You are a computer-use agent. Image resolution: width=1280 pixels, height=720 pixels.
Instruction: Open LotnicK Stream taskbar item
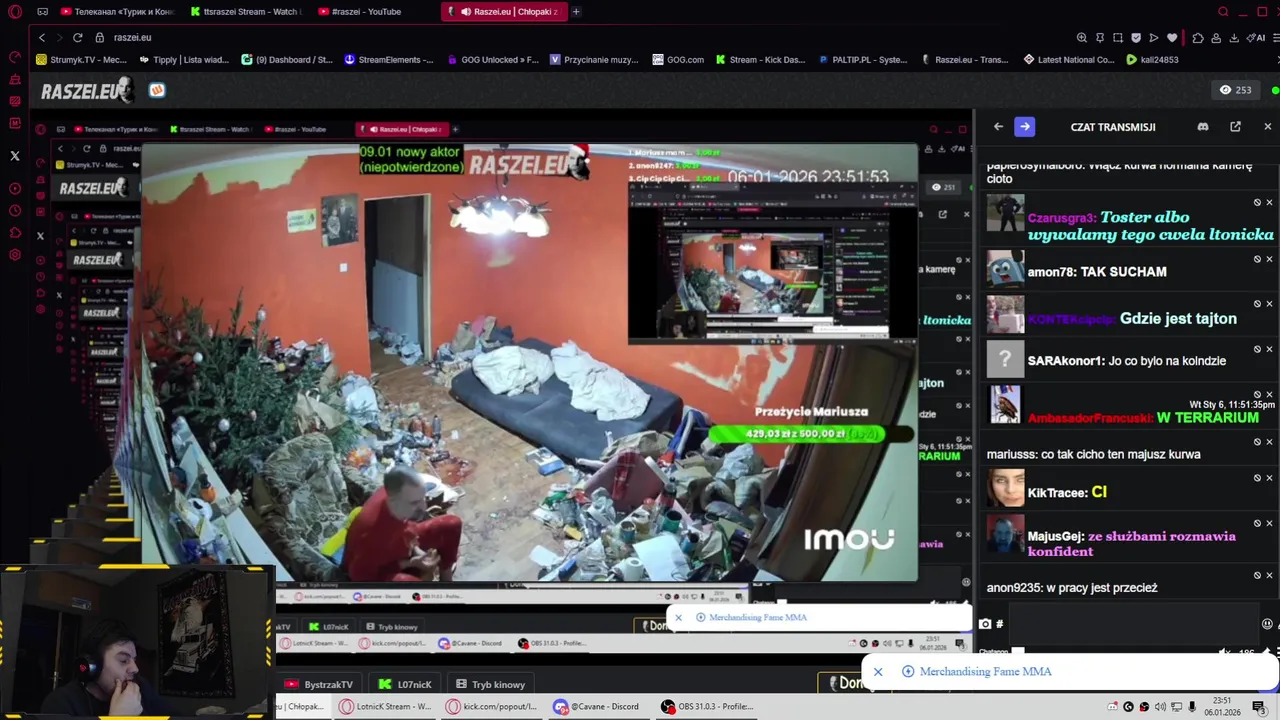click(384, 706)
